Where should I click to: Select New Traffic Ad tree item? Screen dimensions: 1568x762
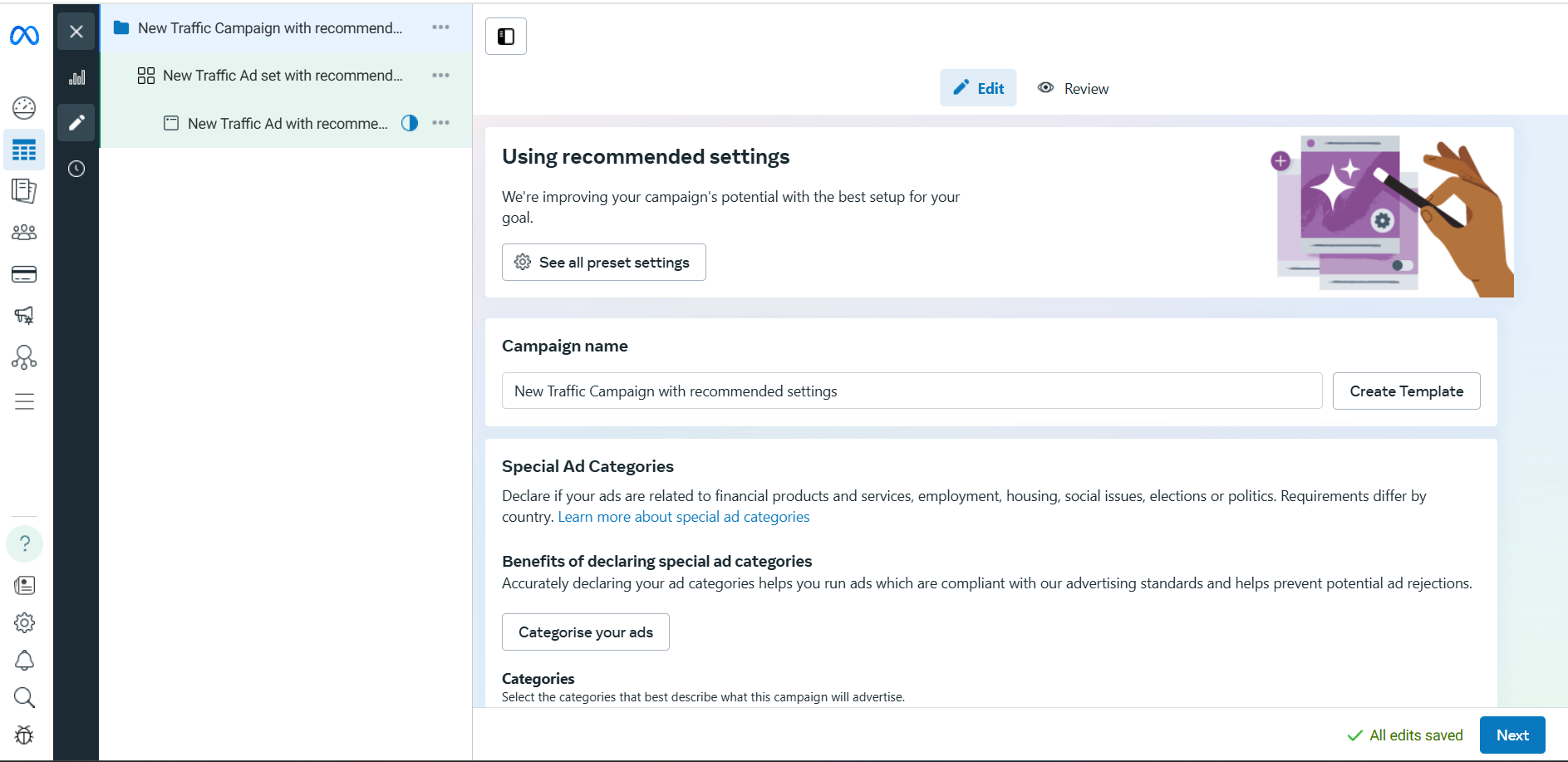tap(286, 124)
